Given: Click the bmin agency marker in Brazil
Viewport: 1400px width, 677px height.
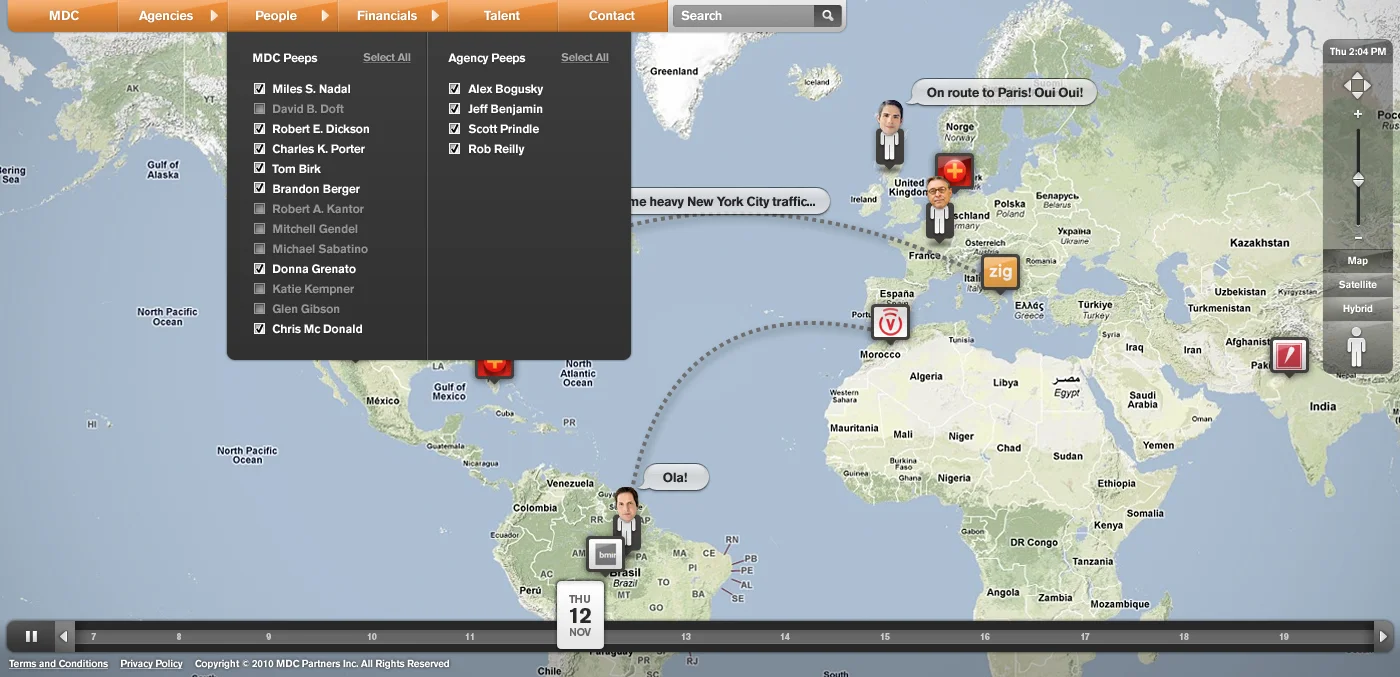Looking at the screenshot, I should [x=604, y=554].
